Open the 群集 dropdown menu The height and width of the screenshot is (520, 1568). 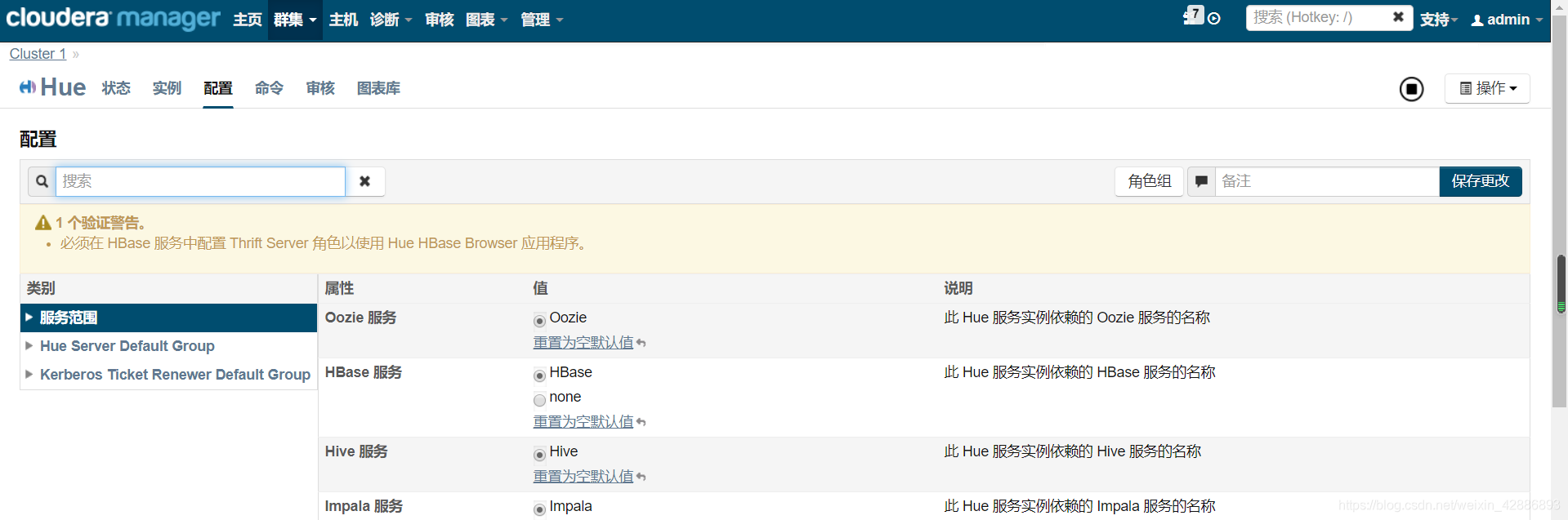[295, 20]
